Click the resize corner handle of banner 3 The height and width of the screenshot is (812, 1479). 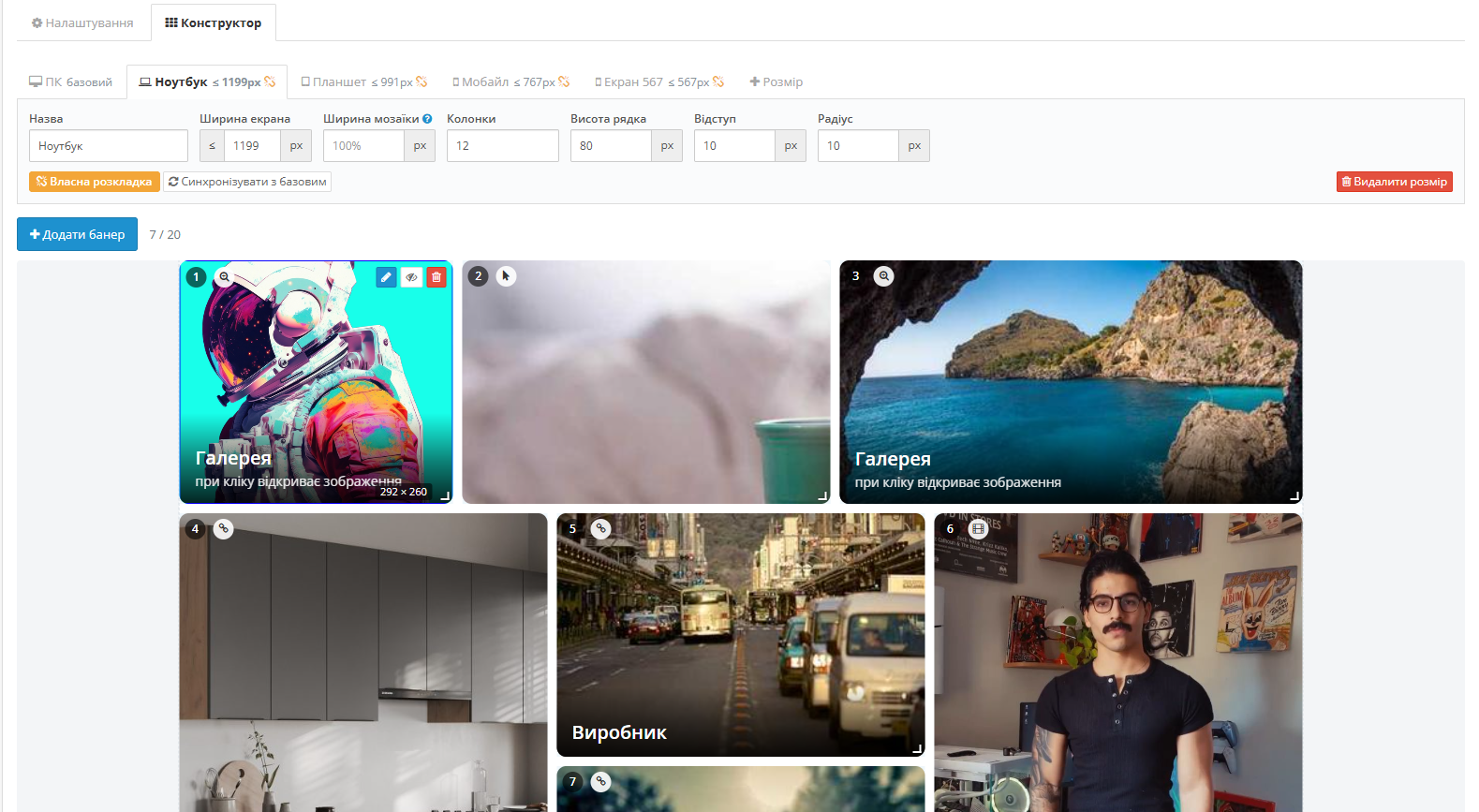coord(1295,496)
